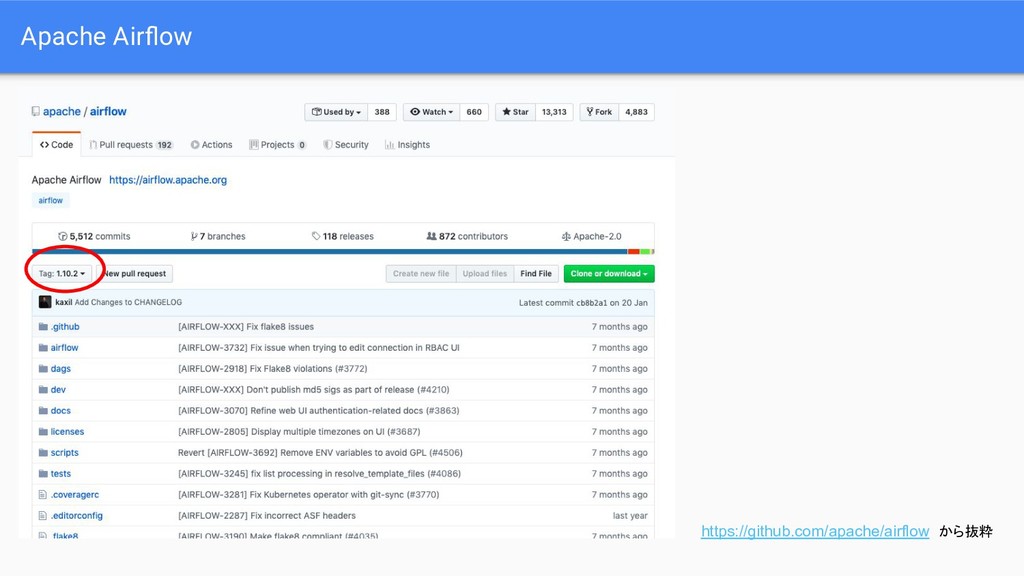Click the 13,313 stargazers count
The image size is (1024, 576).
[x=554, y=112]
